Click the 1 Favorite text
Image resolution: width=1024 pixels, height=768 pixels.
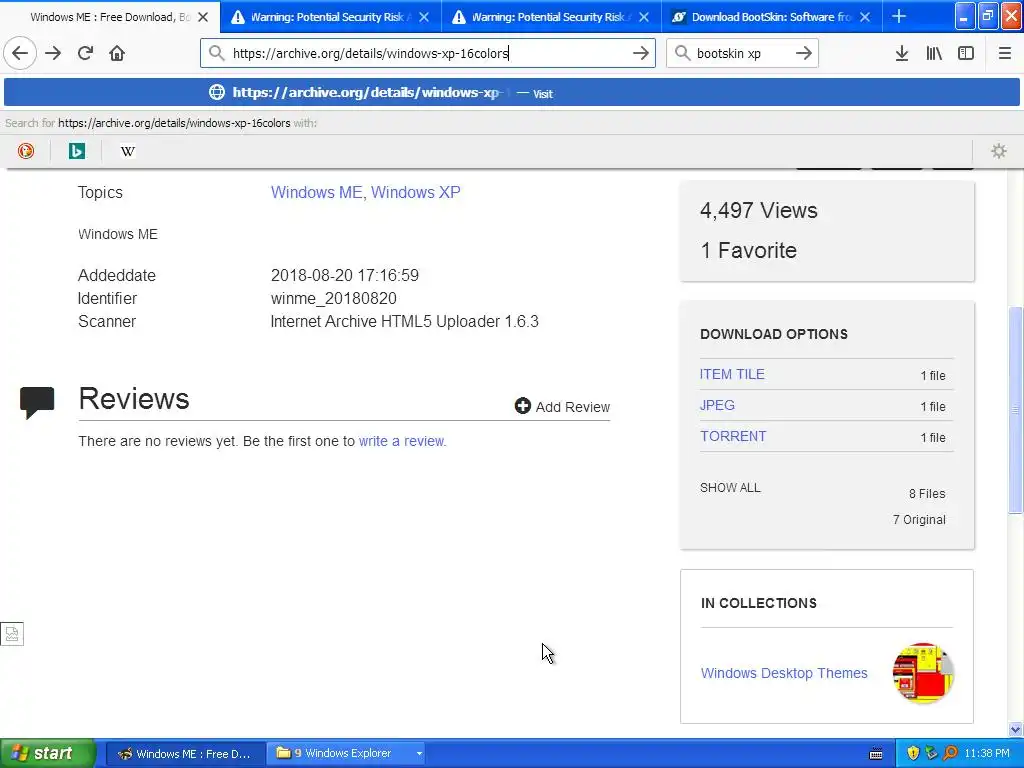[x=748, y=250]
